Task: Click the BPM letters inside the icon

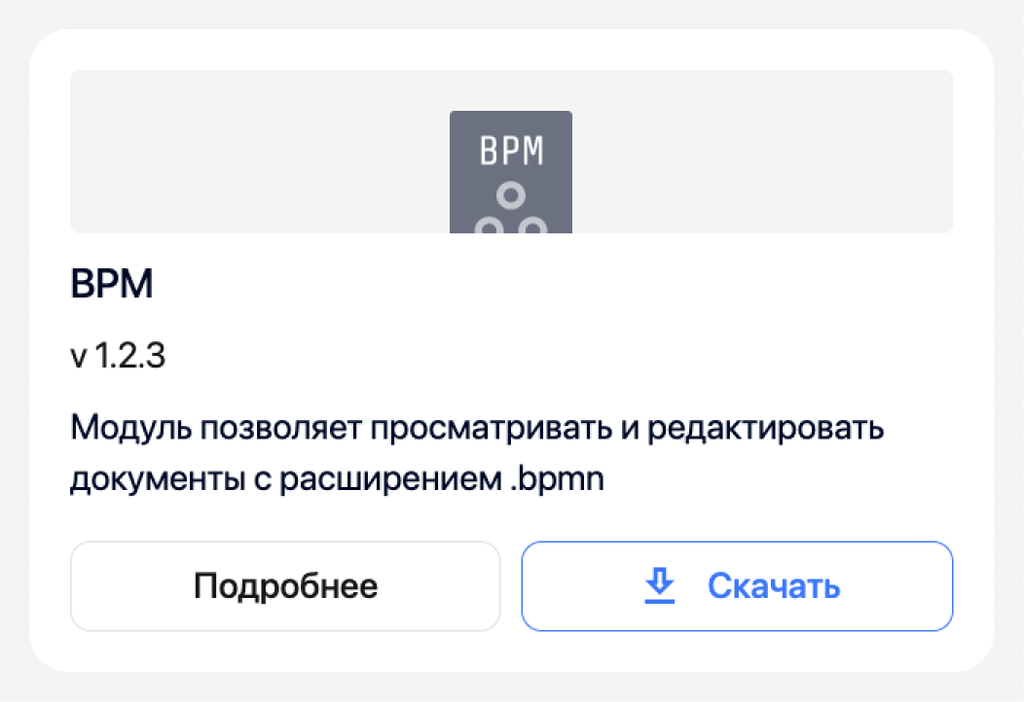Action: click(511, 151)
